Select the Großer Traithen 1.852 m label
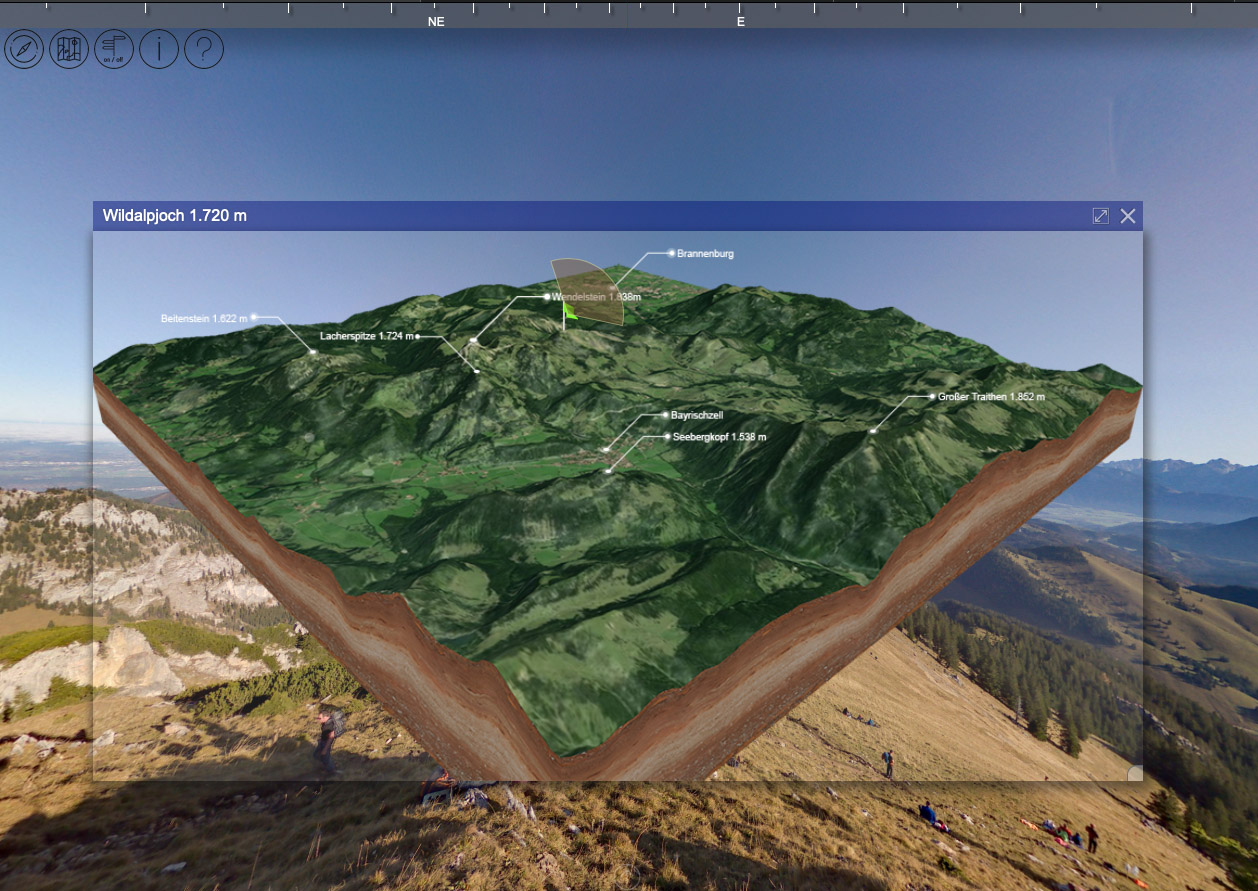This screenshot has height=891, width=1258. point(990,397)
